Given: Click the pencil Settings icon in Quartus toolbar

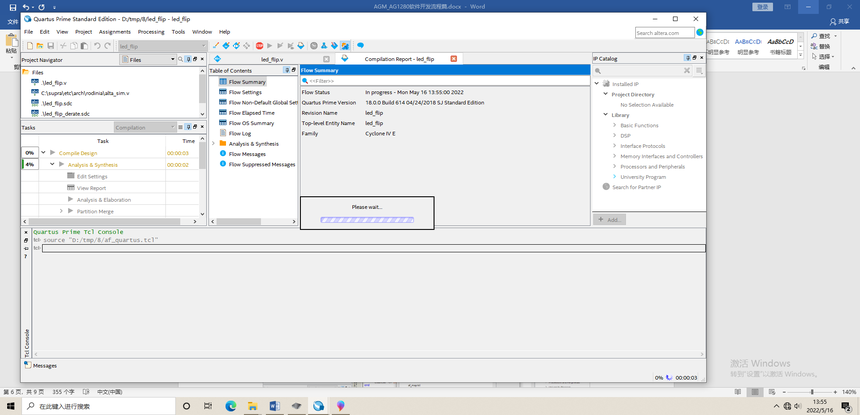Looking at the screenshot, I should [216, 46].
